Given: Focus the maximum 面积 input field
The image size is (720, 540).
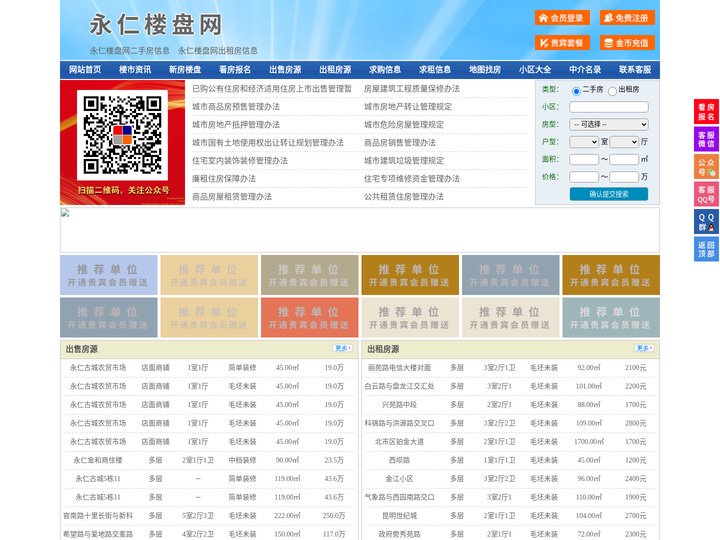Looking at the screenshot, I should tap(624, 159).
